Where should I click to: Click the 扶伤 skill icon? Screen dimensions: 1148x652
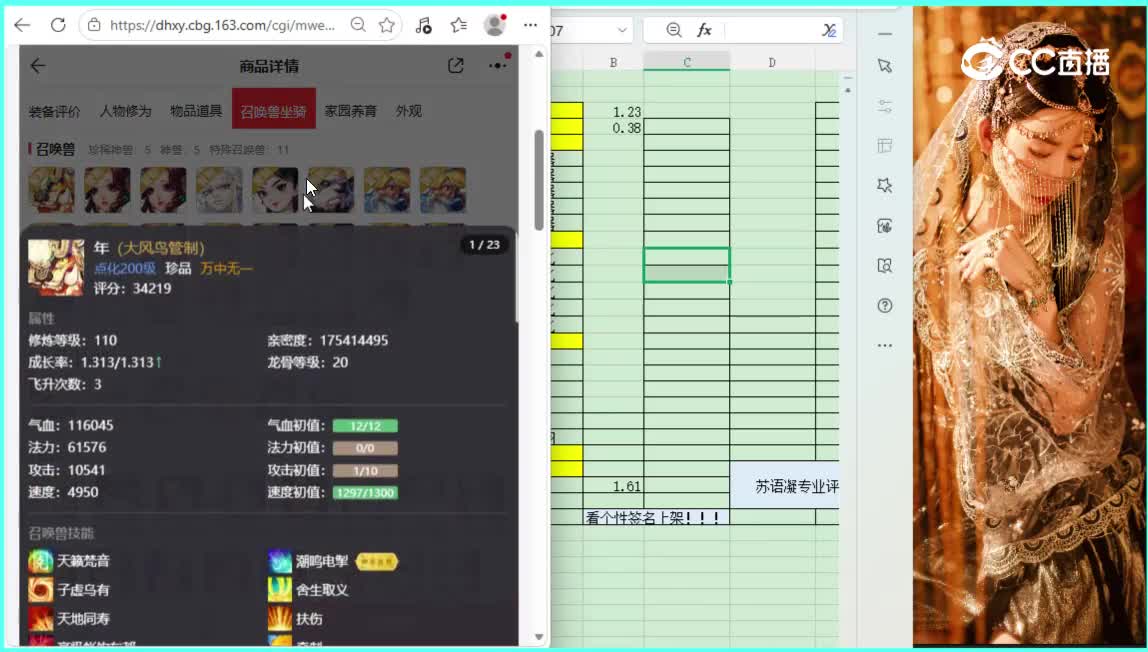[280, 619]
